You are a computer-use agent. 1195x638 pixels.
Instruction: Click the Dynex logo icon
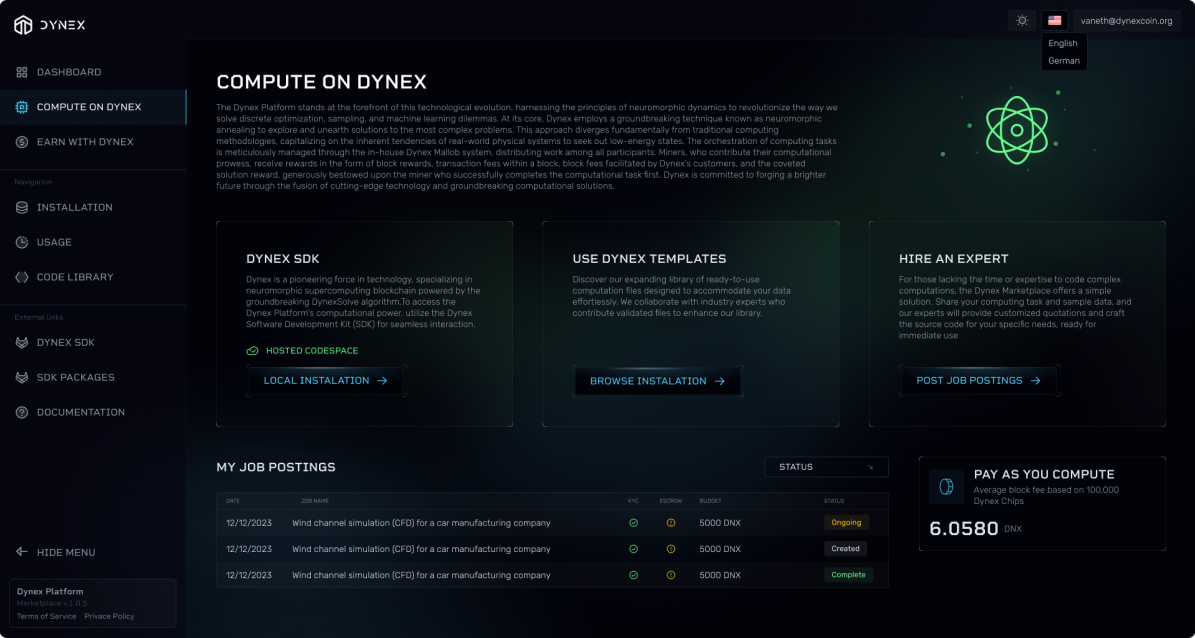tap(24, 25)
